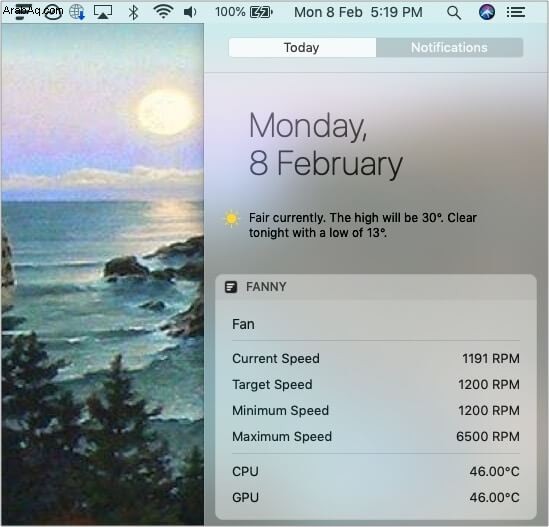Image resolution: width=549 pixels, height=527 pixels.
Task: Click the FANNY widget title
Action: tap(266, 287)
